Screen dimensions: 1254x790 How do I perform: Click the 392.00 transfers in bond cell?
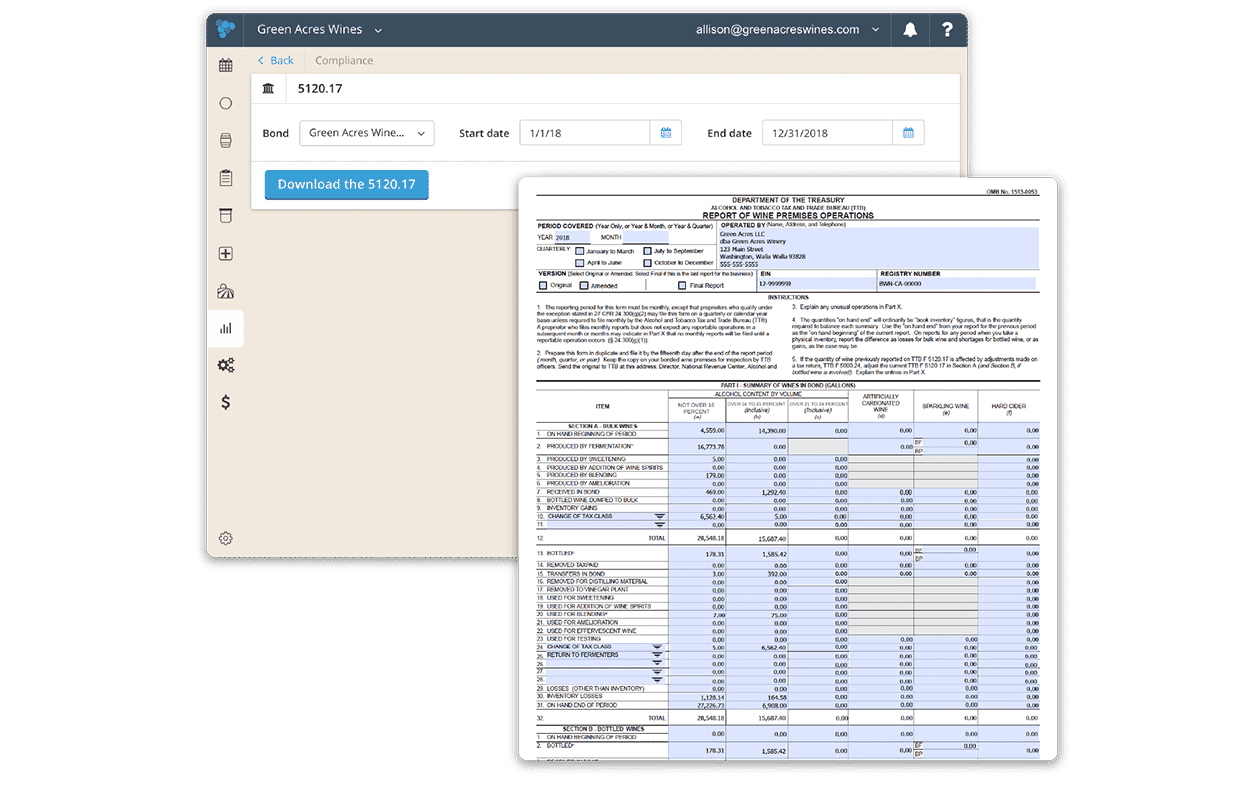tap(757, 574)
